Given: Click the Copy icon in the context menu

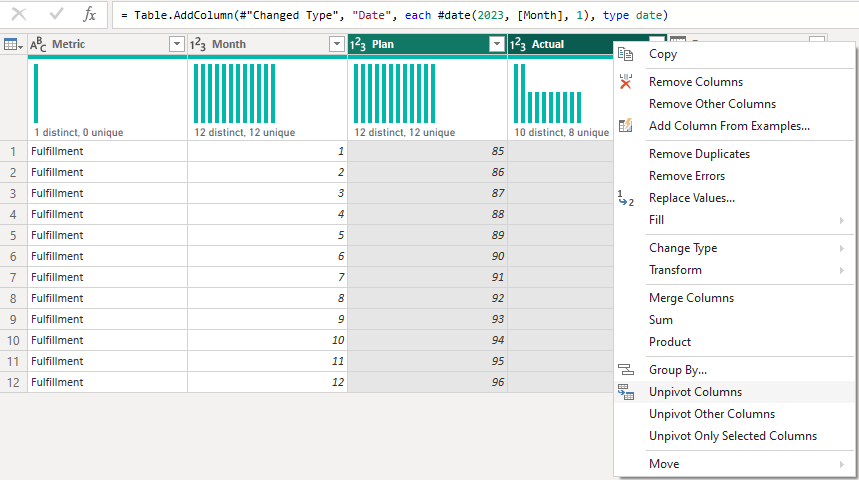Looking at the screenshot, I should coord(626,54).
